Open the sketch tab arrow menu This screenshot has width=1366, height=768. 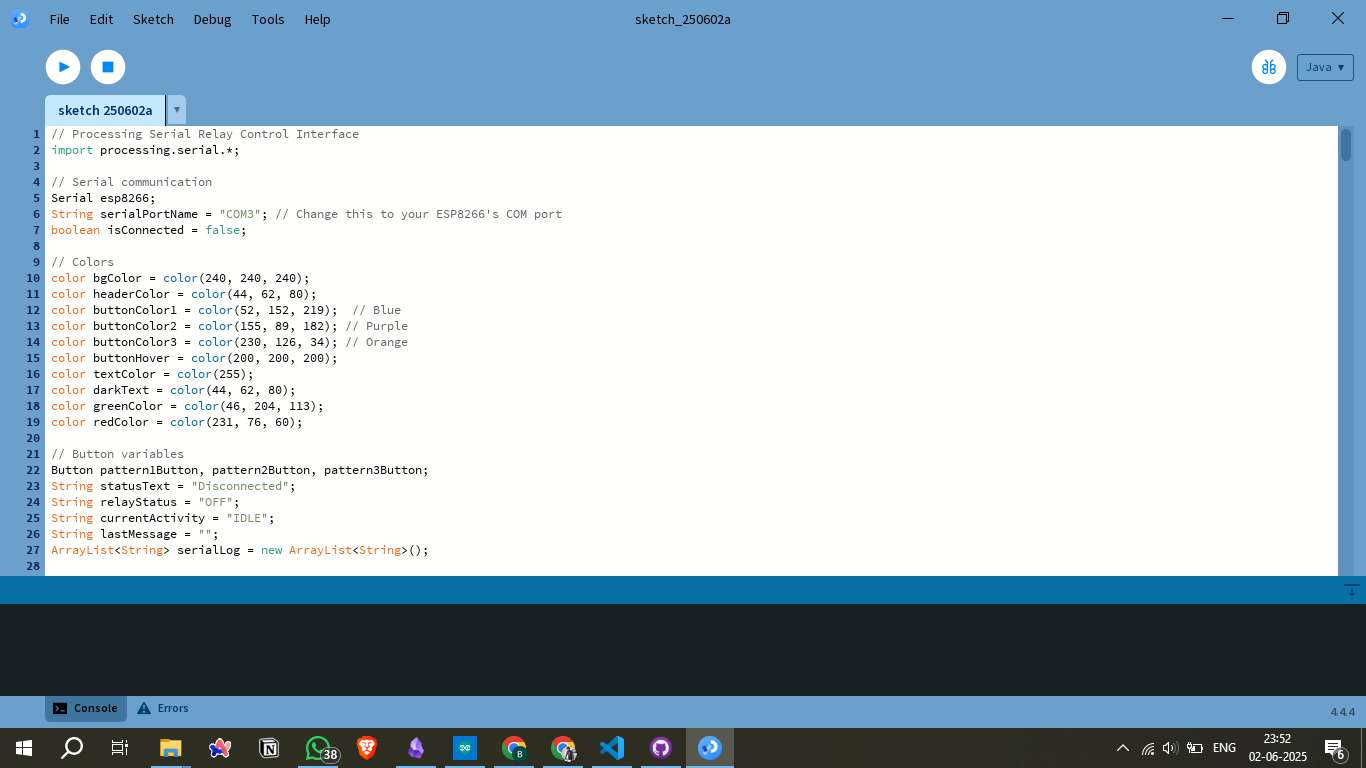[x=177, y=110]
